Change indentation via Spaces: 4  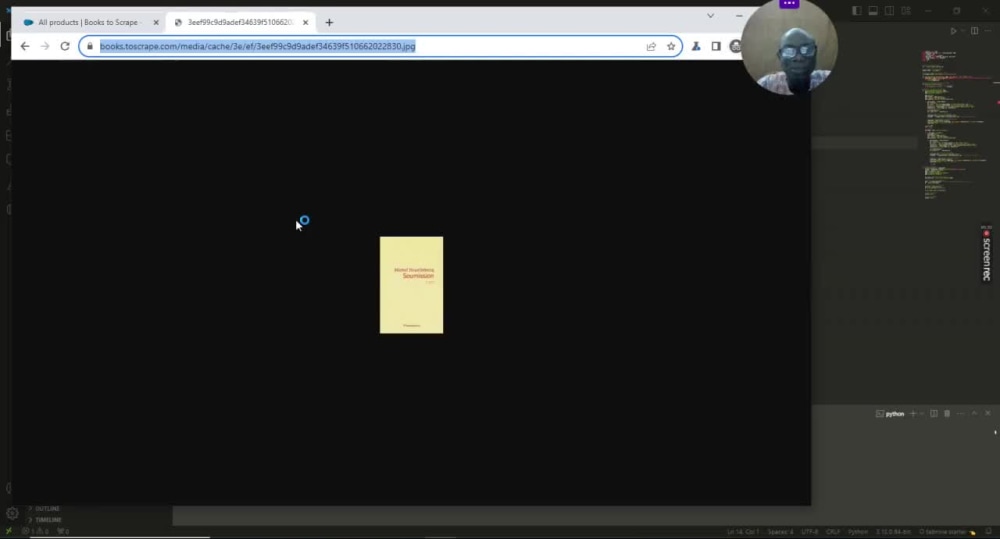tap(781, 531)
